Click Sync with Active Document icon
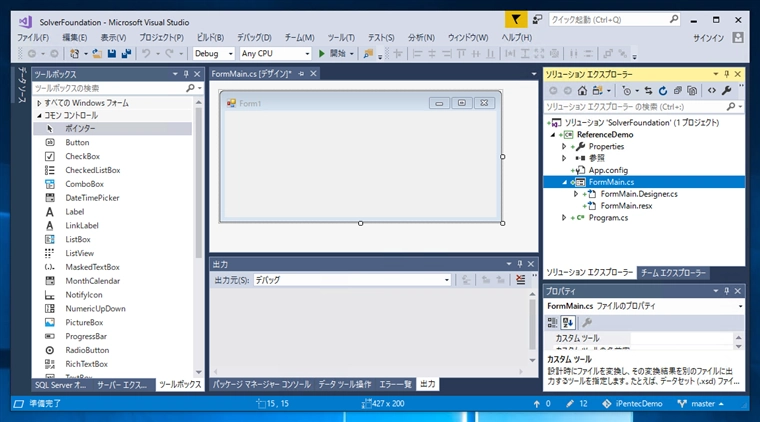Screen dimensions: 760x422 pos(648,91)
